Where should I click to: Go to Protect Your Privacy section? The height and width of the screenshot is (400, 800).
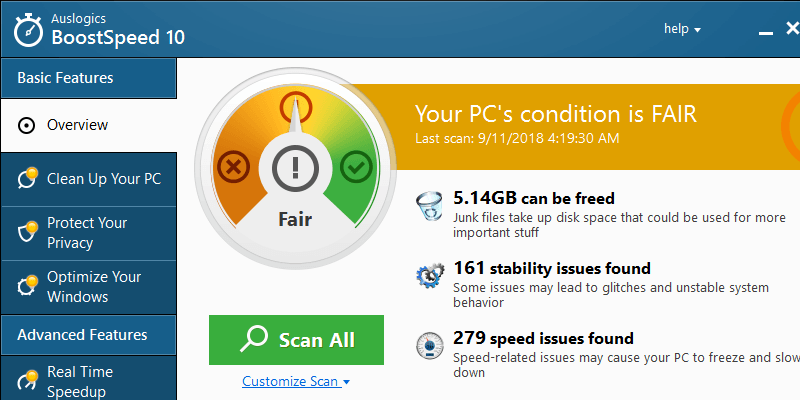click(x=87, y=233)
